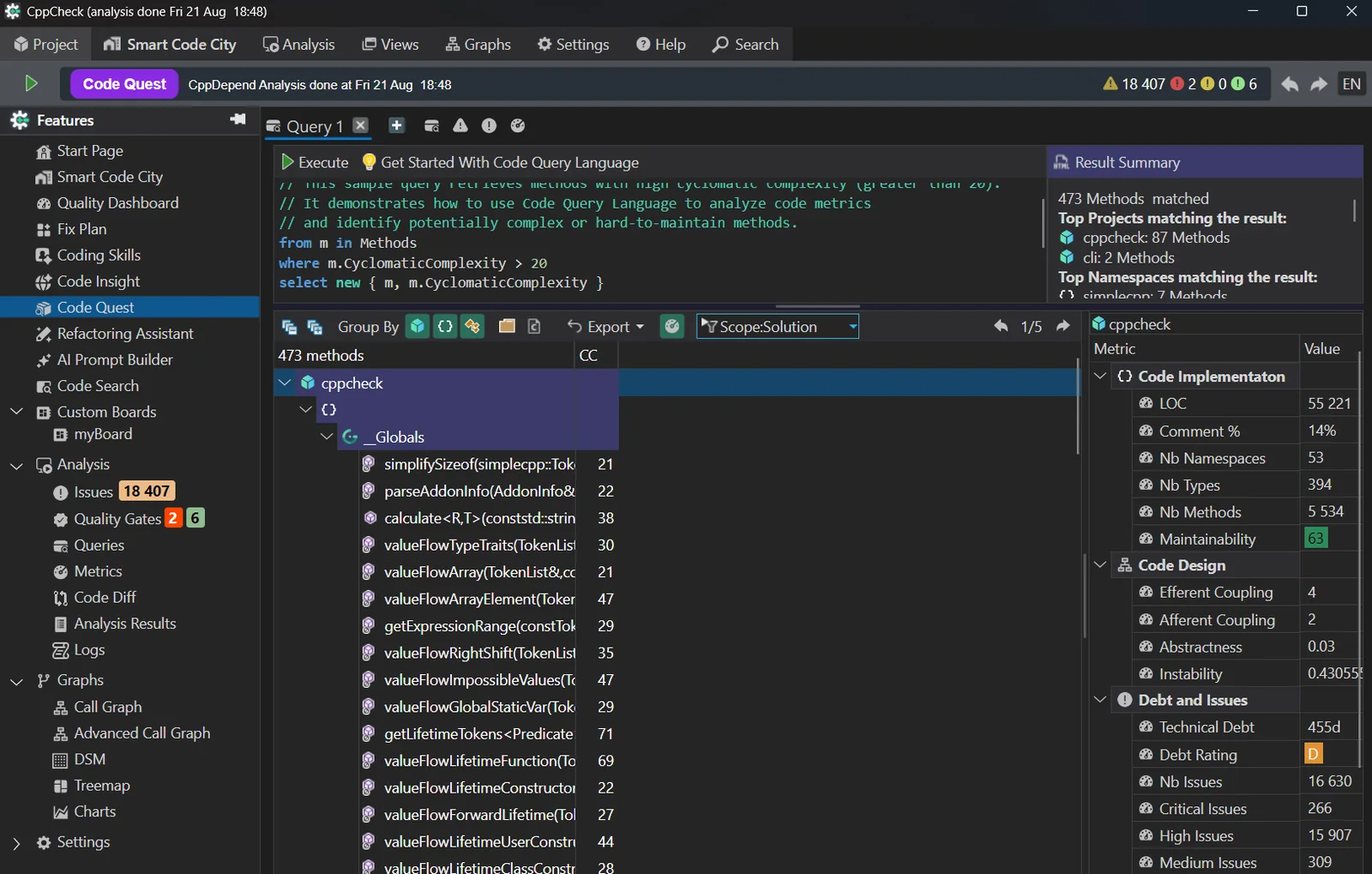Collapse the Debt and Issues metric group
This screenshot has width=1372, height=874.
(x=1101, y=700)
